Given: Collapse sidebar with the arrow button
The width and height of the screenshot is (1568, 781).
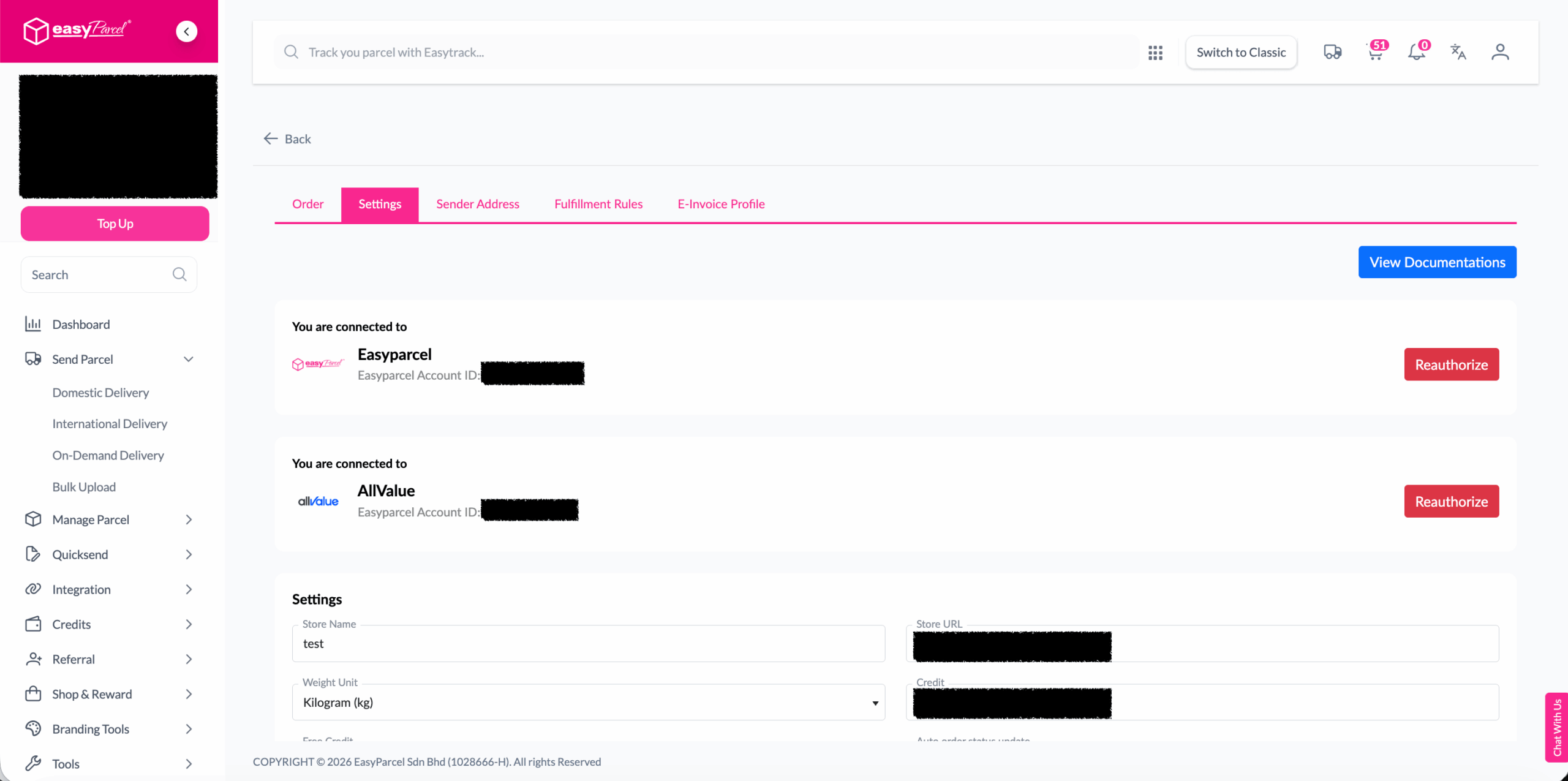Looking at the screenshot, I should pos(187,31).
